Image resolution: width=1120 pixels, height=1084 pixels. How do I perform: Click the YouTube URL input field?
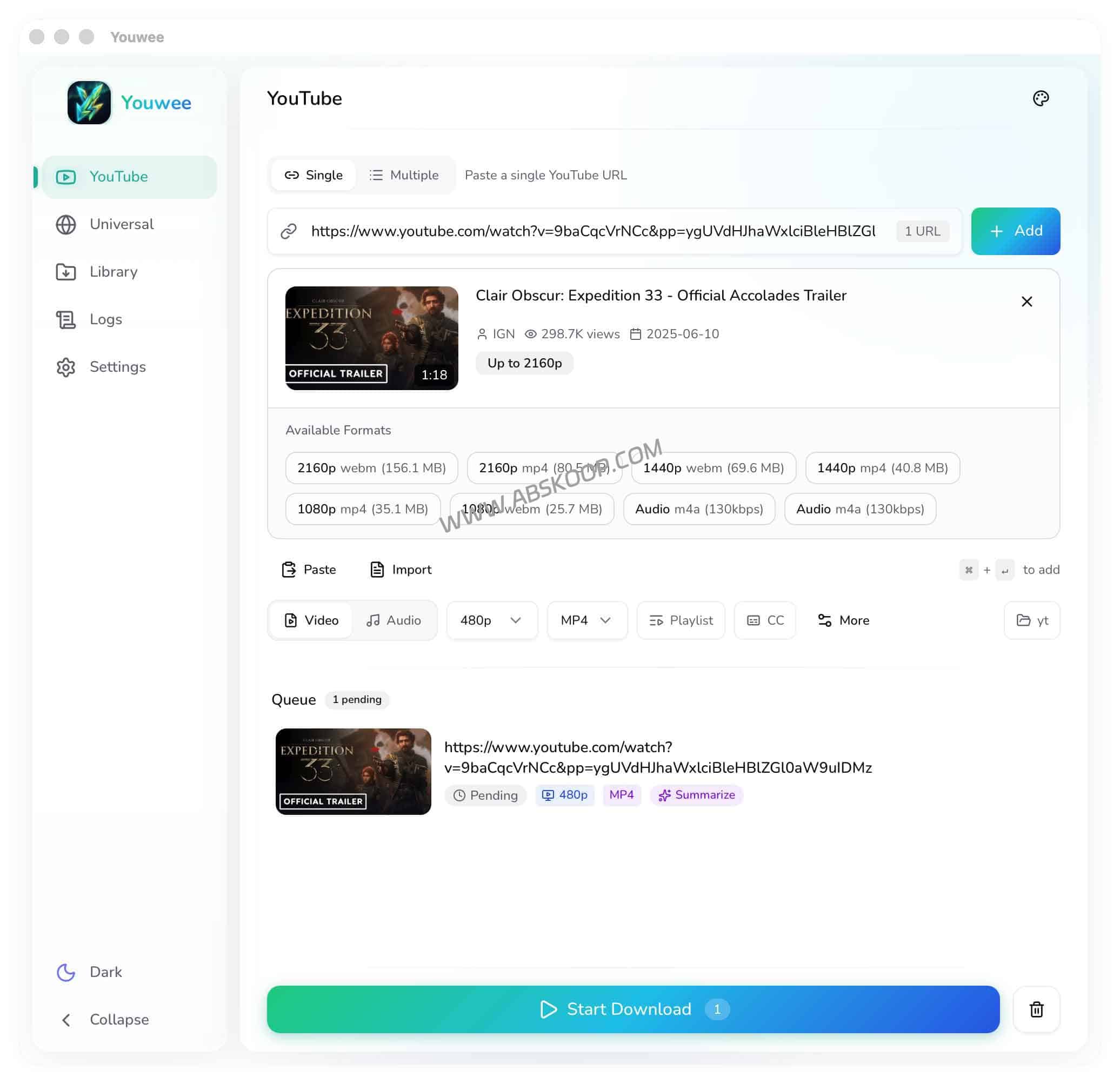click(592, 231)
